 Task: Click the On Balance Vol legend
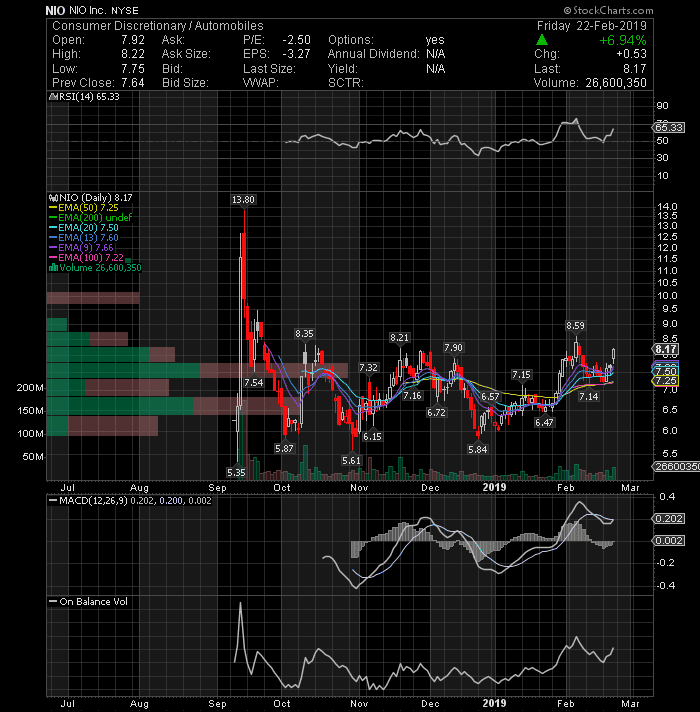click(x=94, y=602)
